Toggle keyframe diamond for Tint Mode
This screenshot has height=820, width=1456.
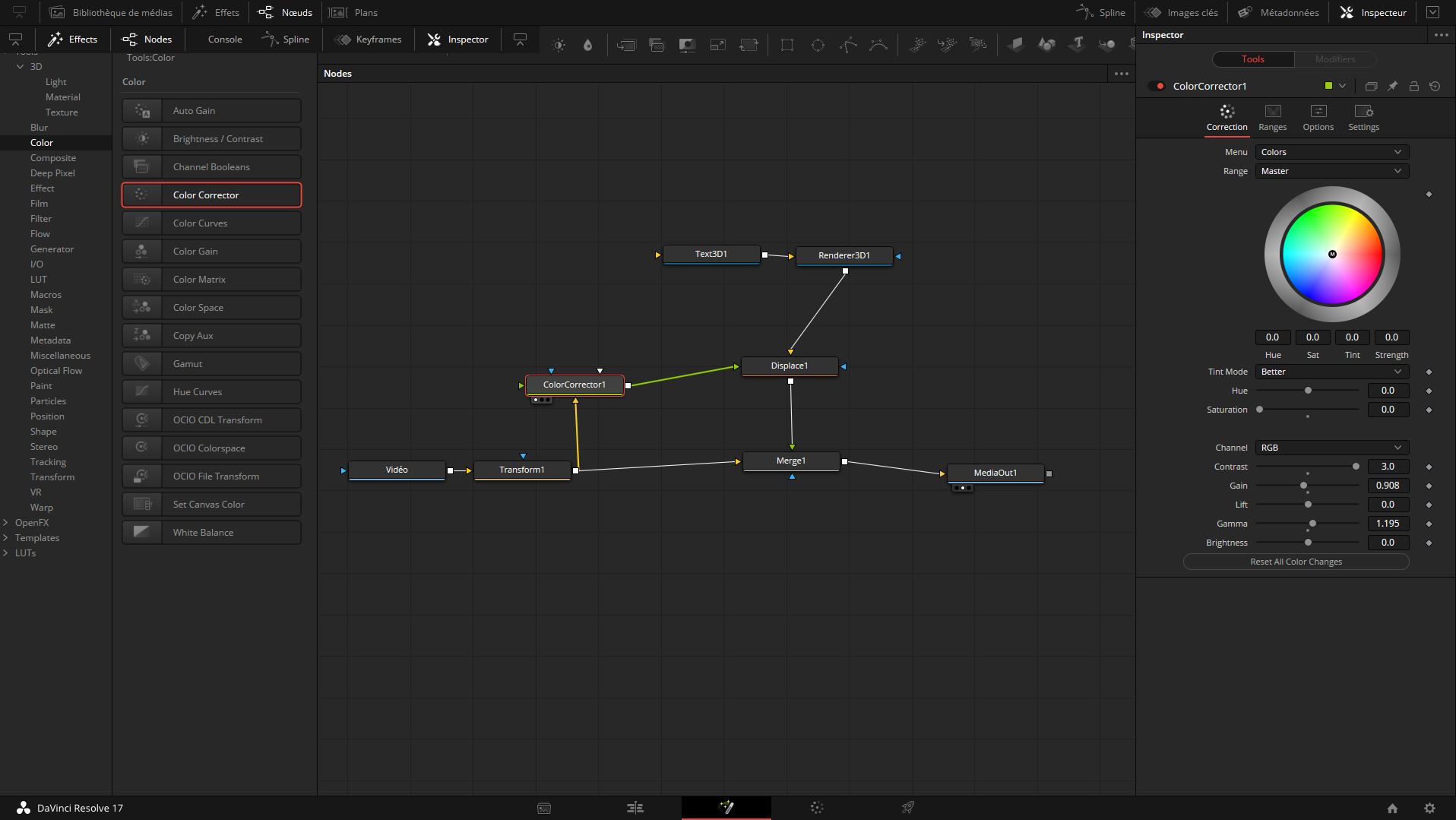1429,372
